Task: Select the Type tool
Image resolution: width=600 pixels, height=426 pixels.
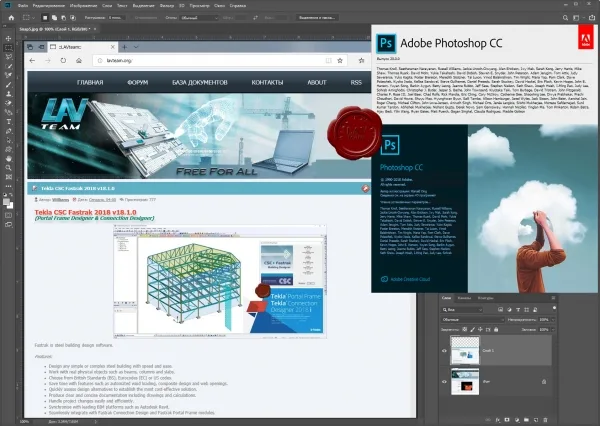Action: (8, 122)
